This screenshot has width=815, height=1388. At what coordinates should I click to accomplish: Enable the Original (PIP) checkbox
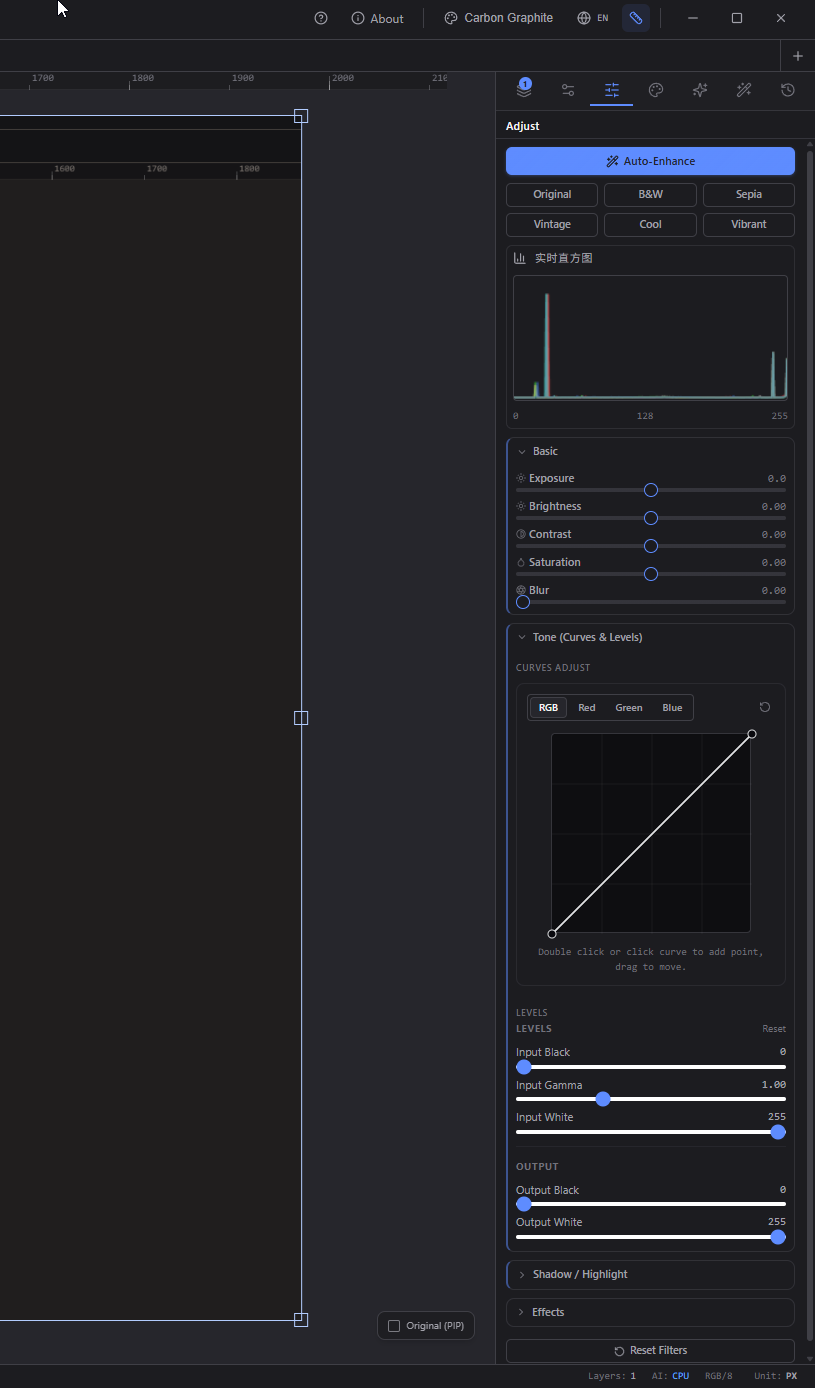pyautogui.click(x=394, y=1326)
